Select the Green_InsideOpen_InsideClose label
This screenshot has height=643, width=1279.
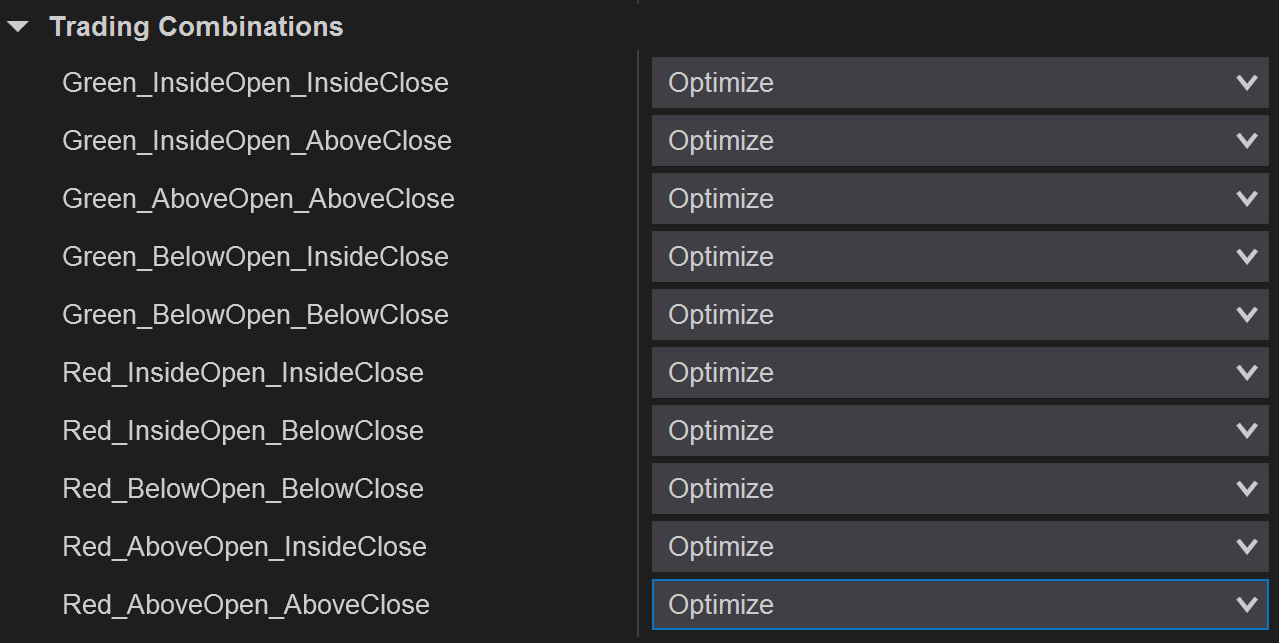tap(255, 83)
